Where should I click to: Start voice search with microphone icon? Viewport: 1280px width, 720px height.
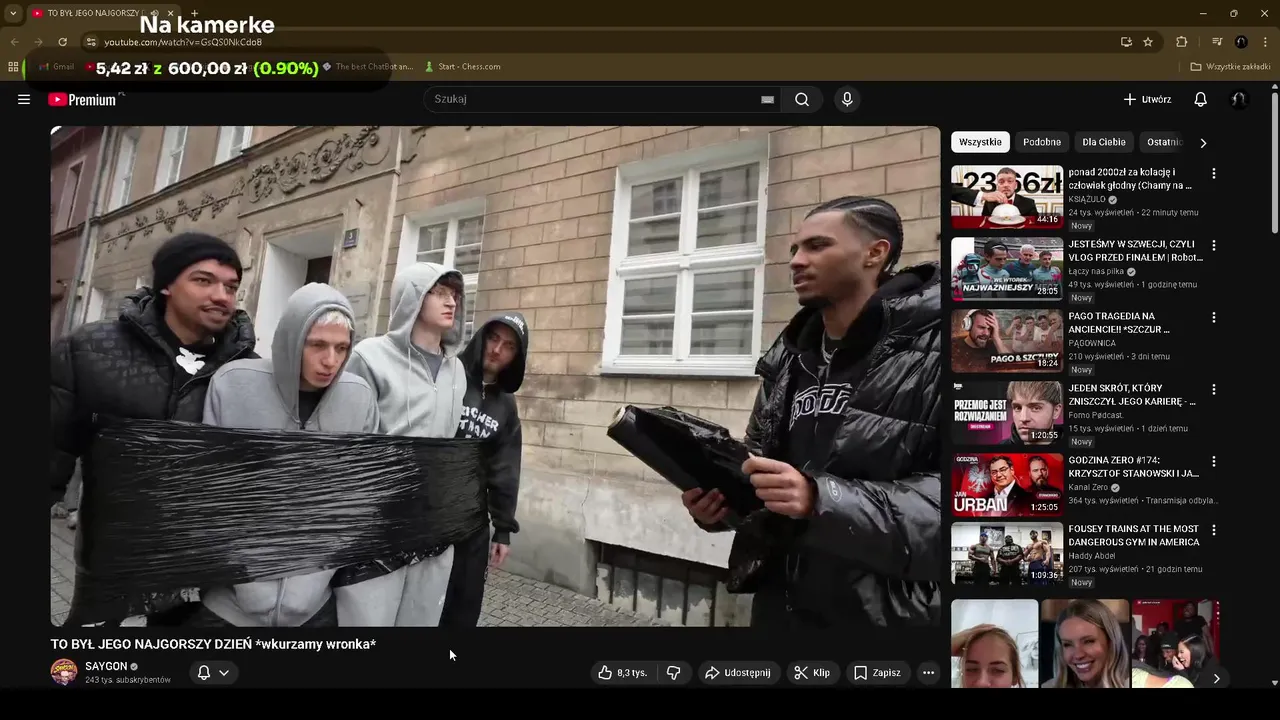click(847, 99)
